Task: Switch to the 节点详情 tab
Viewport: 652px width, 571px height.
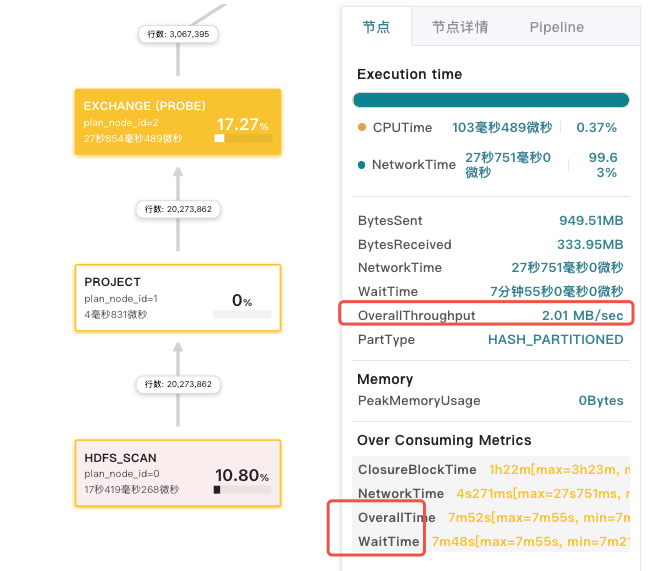Action: coord(460,27)
